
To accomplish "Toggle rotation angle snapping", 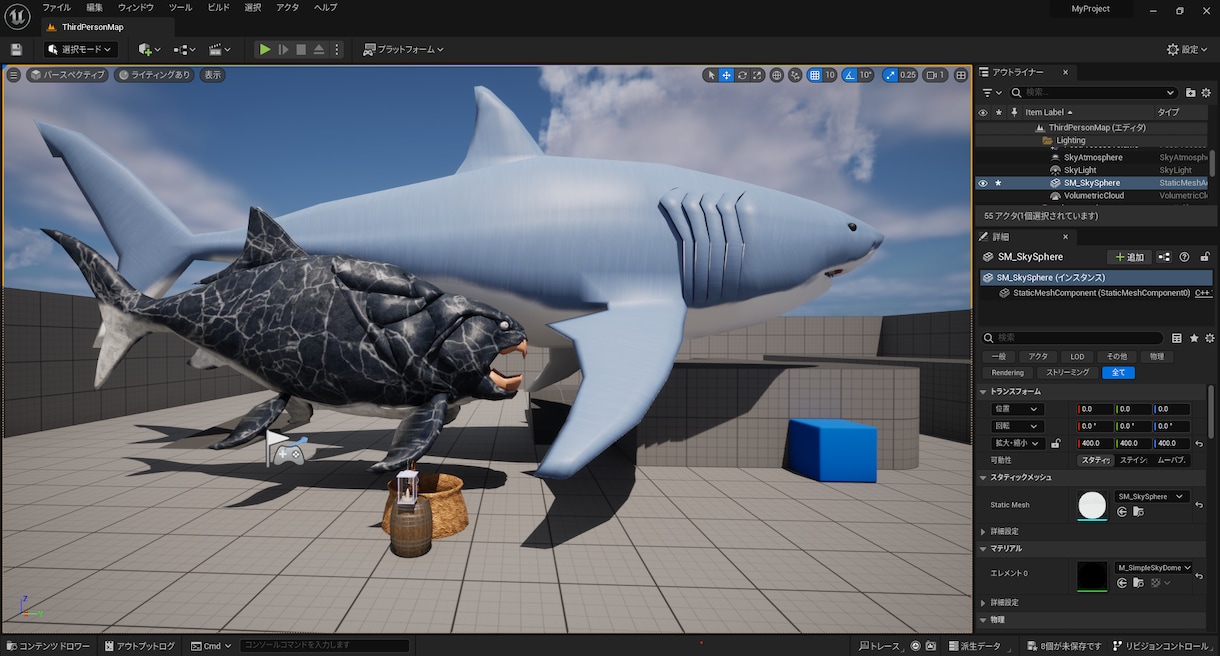I will (849, 75).
